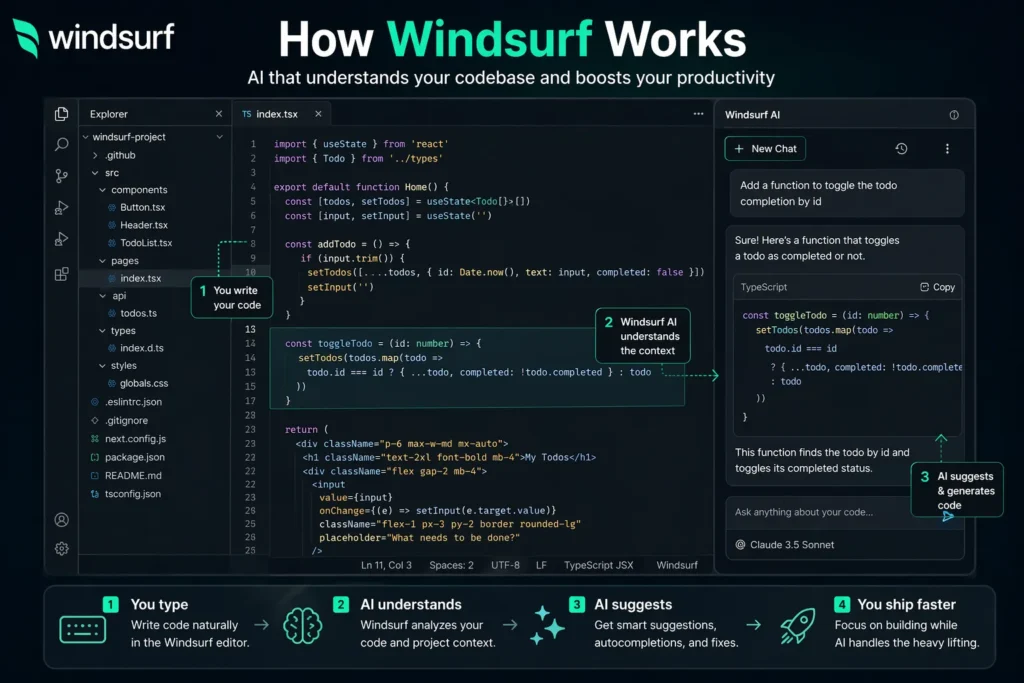Click Spaces: 2 in status bar
The image size is (1024, 683).
(x=451, y=565)
